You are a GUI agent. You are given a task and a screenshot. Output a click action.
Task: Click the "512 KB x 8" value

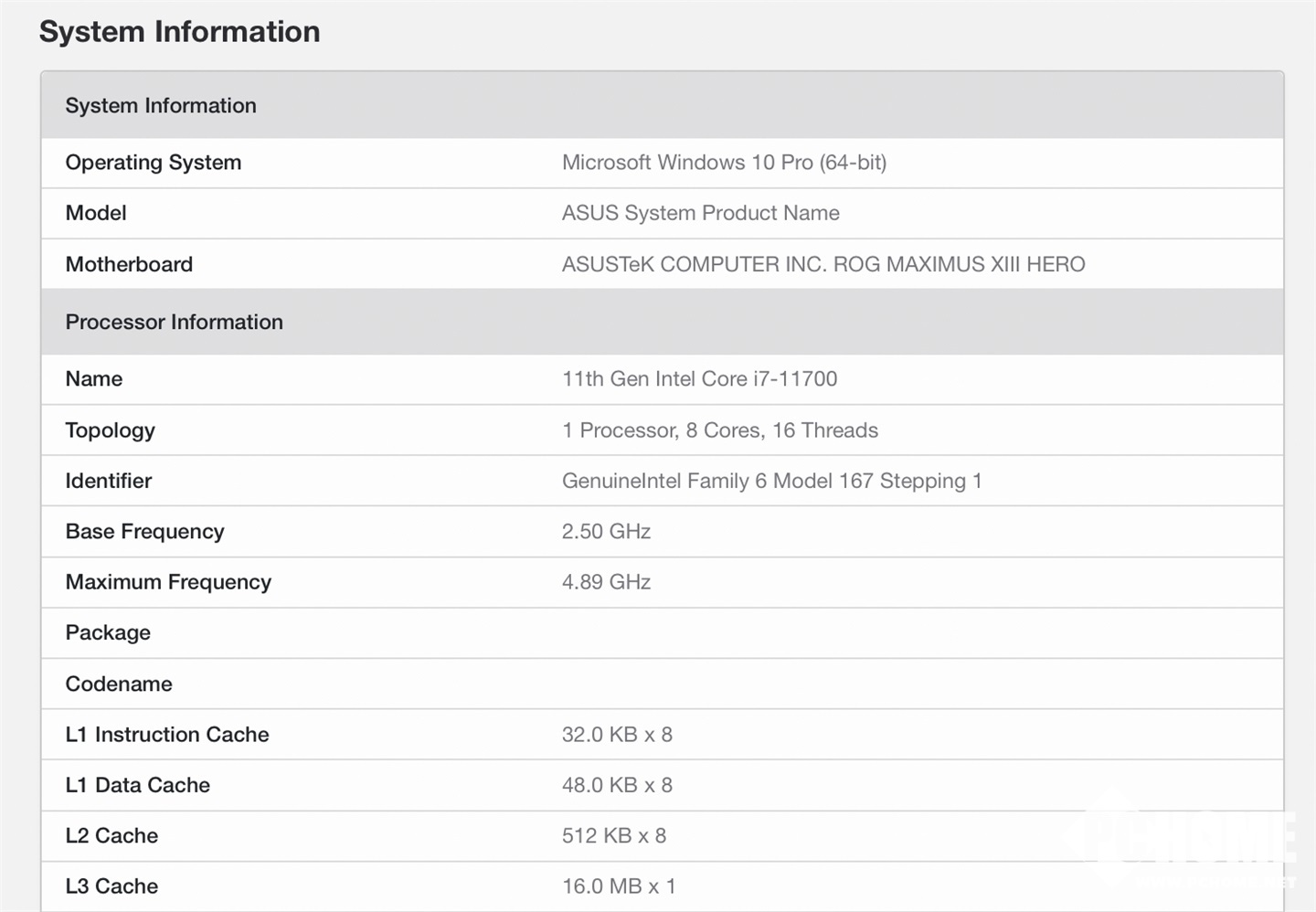[614, 836]
